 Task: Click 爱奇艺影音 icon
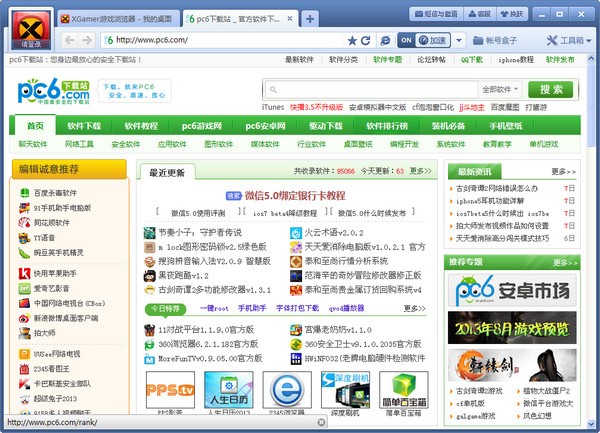click(24, 288)
